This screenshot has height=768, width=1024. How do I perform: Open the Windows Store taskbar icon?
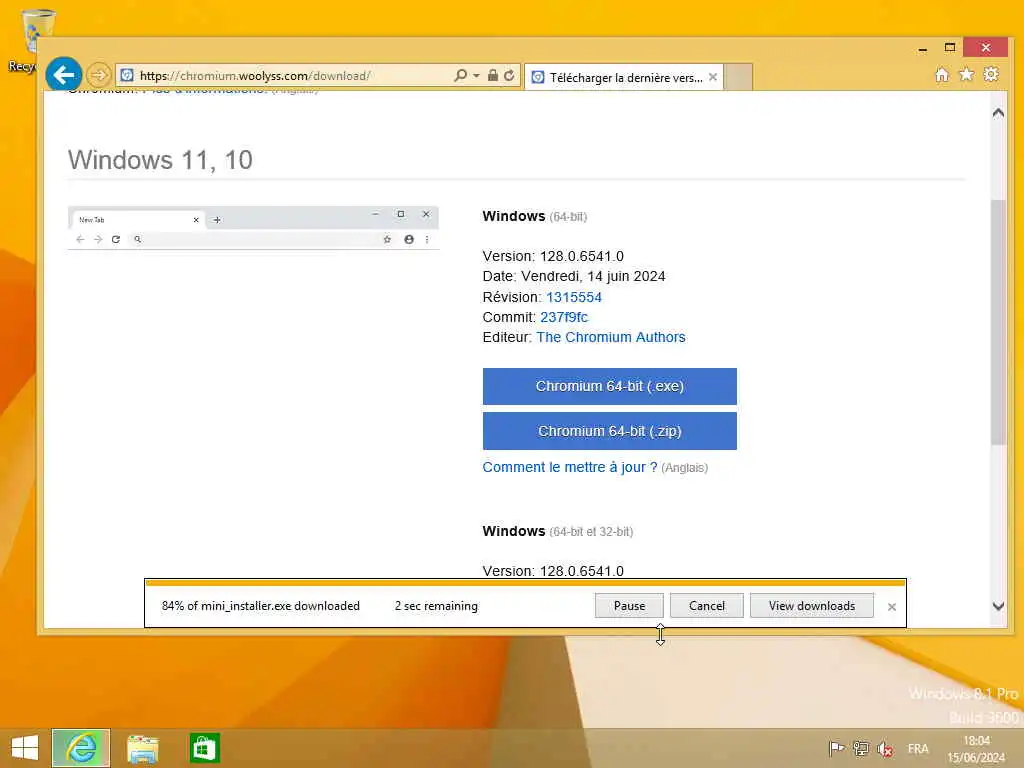204,748
